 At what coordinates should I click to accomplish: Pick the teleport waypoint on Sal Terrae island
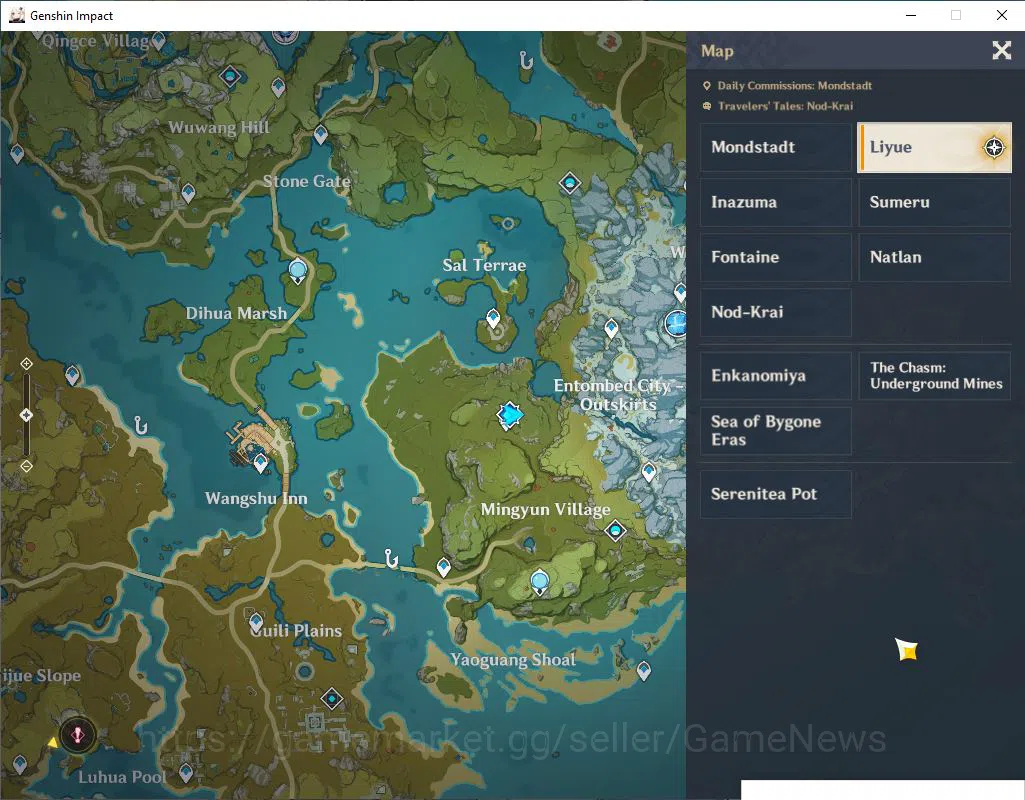tap(493, 318)
